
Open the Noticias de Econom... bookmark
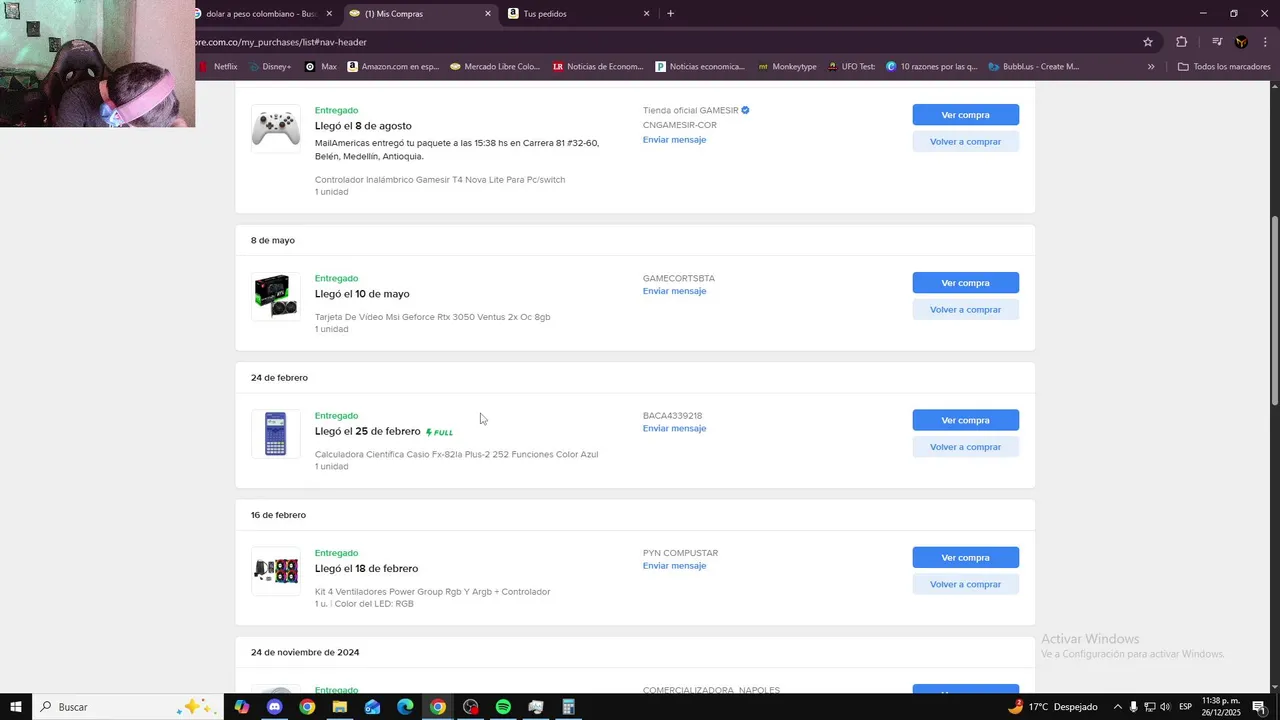[598, 67]
